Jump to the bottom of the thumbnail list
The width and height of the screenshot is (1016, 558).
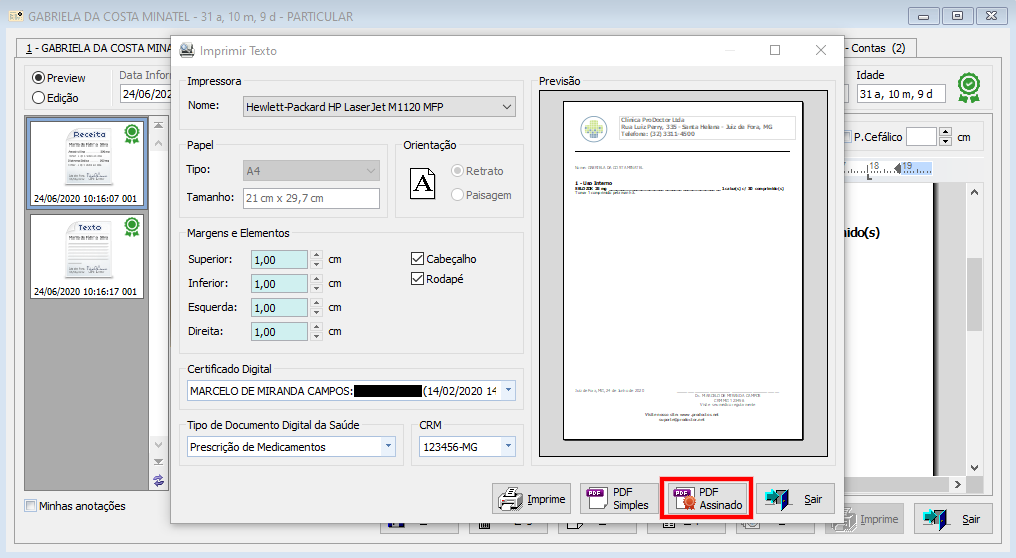(158, 461)
